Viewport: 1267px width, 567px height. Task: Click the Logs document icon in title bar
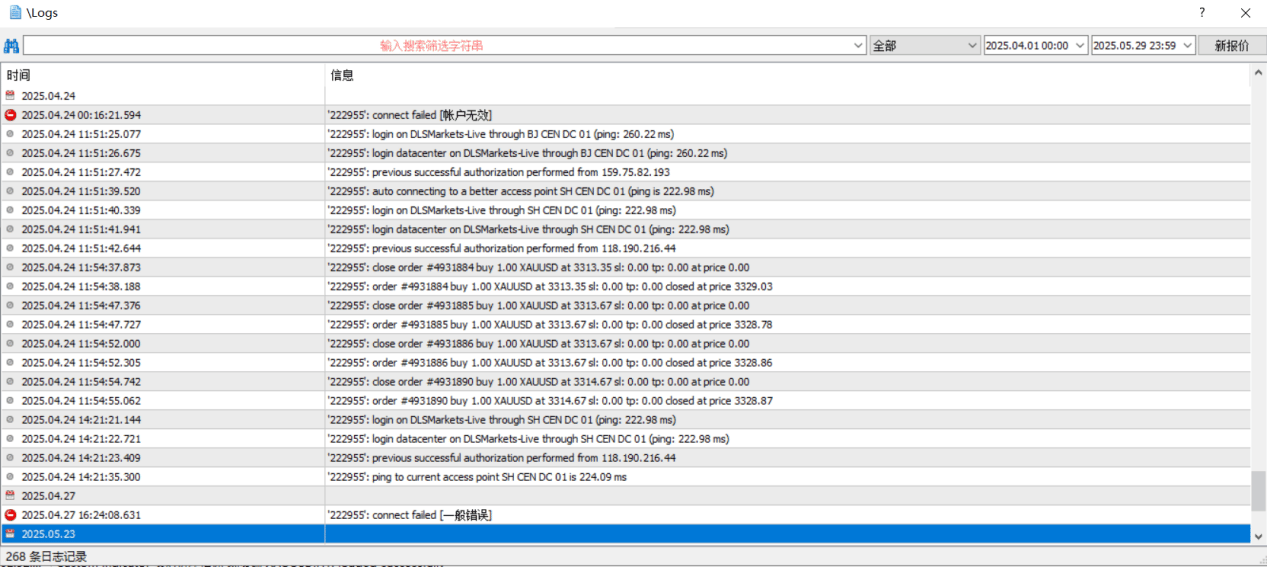tap(15, 13)
